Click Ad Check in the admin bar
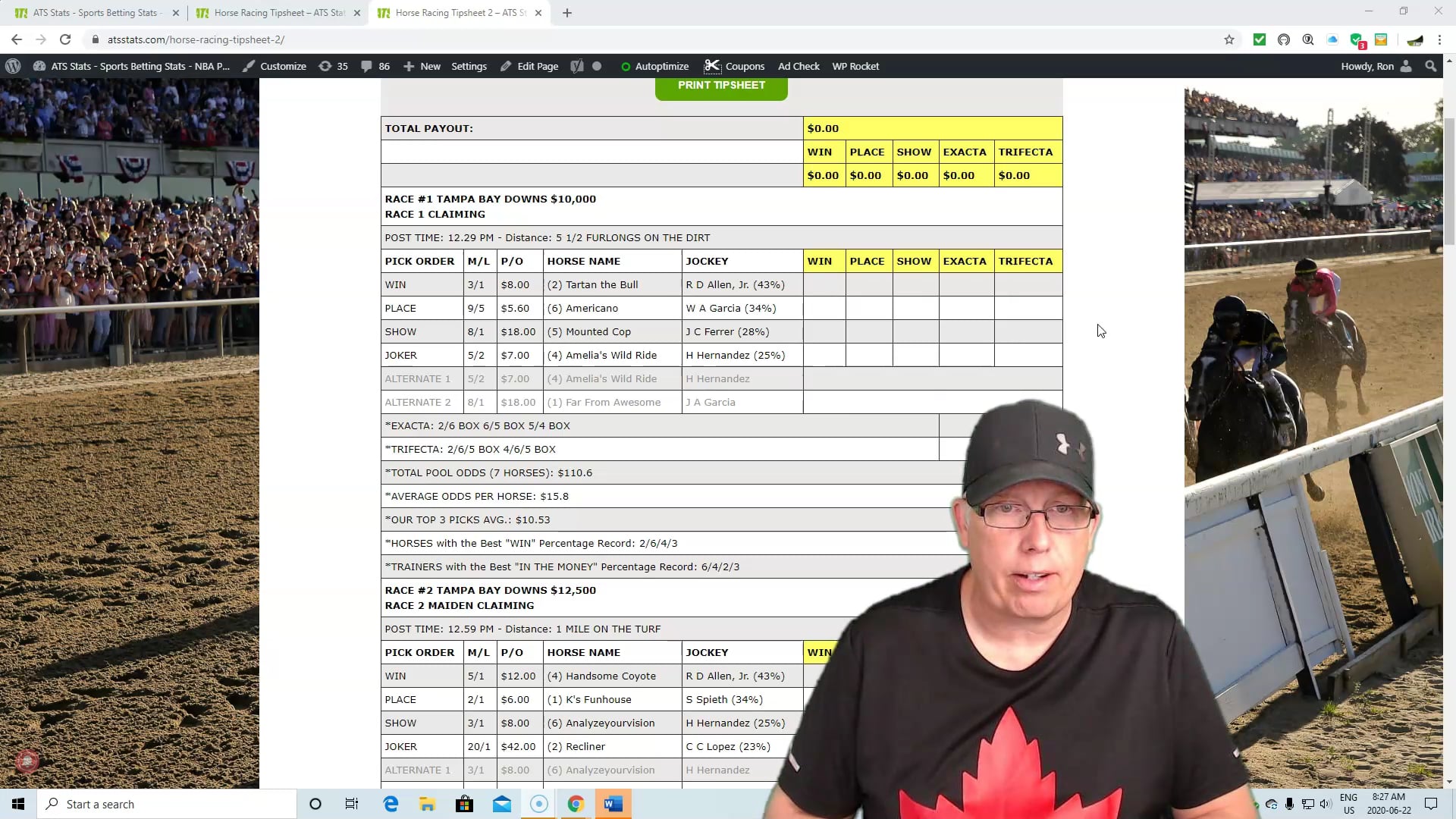Viewport: 1456px width, 819px height. [799, 66]
